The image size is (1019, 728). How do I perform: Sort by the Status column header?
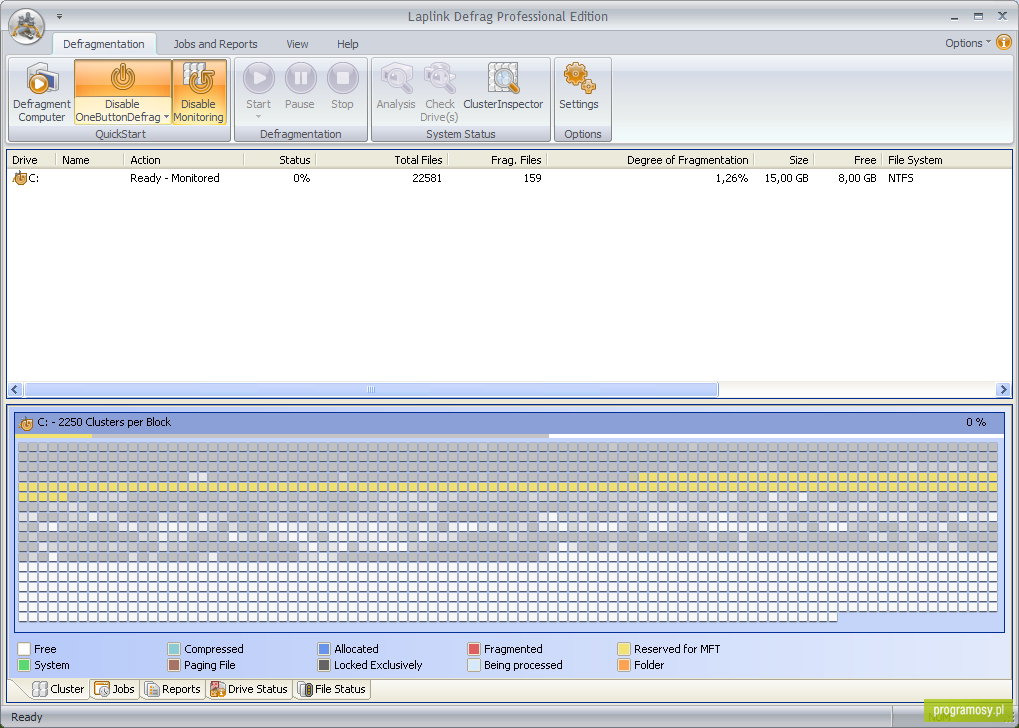coord(280,160)
